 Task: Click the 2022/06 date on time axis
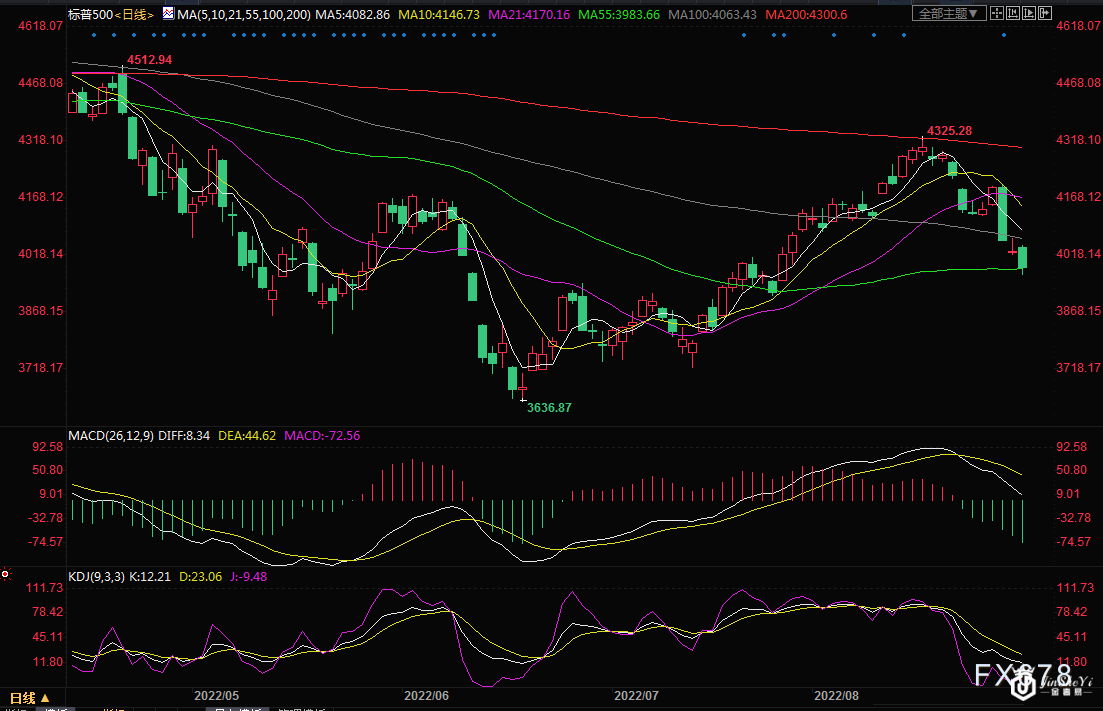pos(425,694)
